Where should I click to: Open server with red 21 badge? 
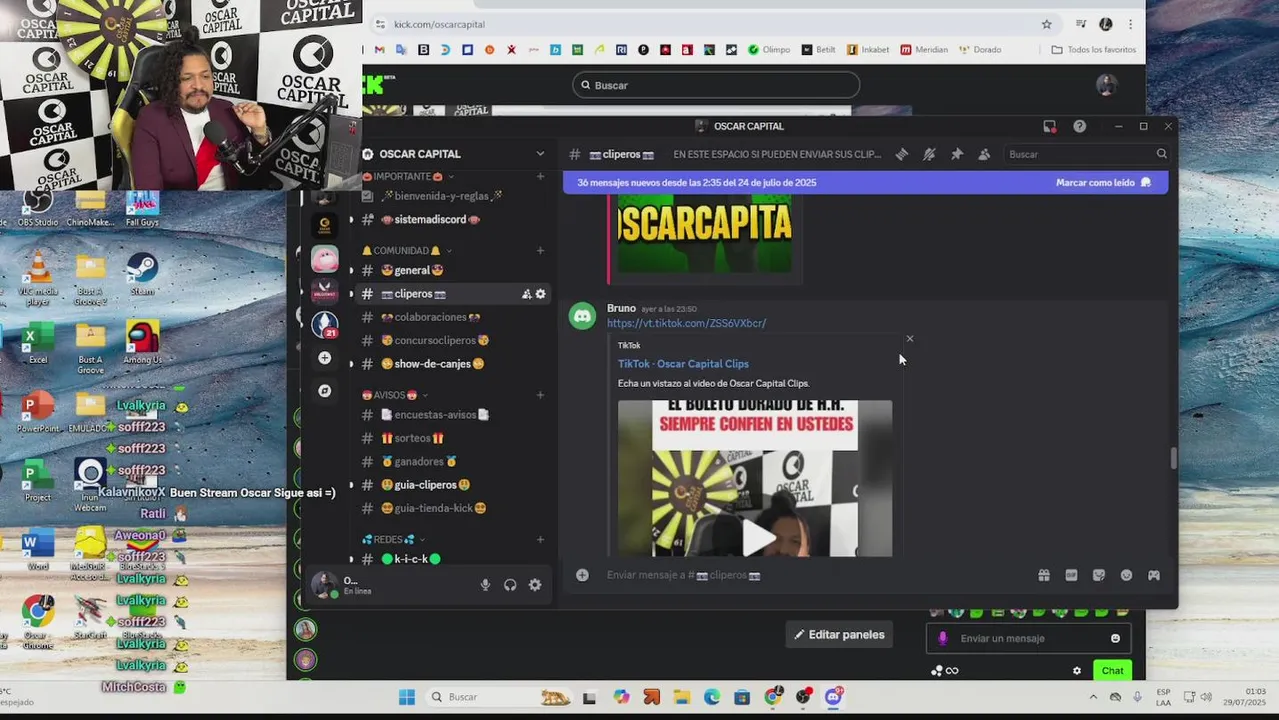pos(324,324)
